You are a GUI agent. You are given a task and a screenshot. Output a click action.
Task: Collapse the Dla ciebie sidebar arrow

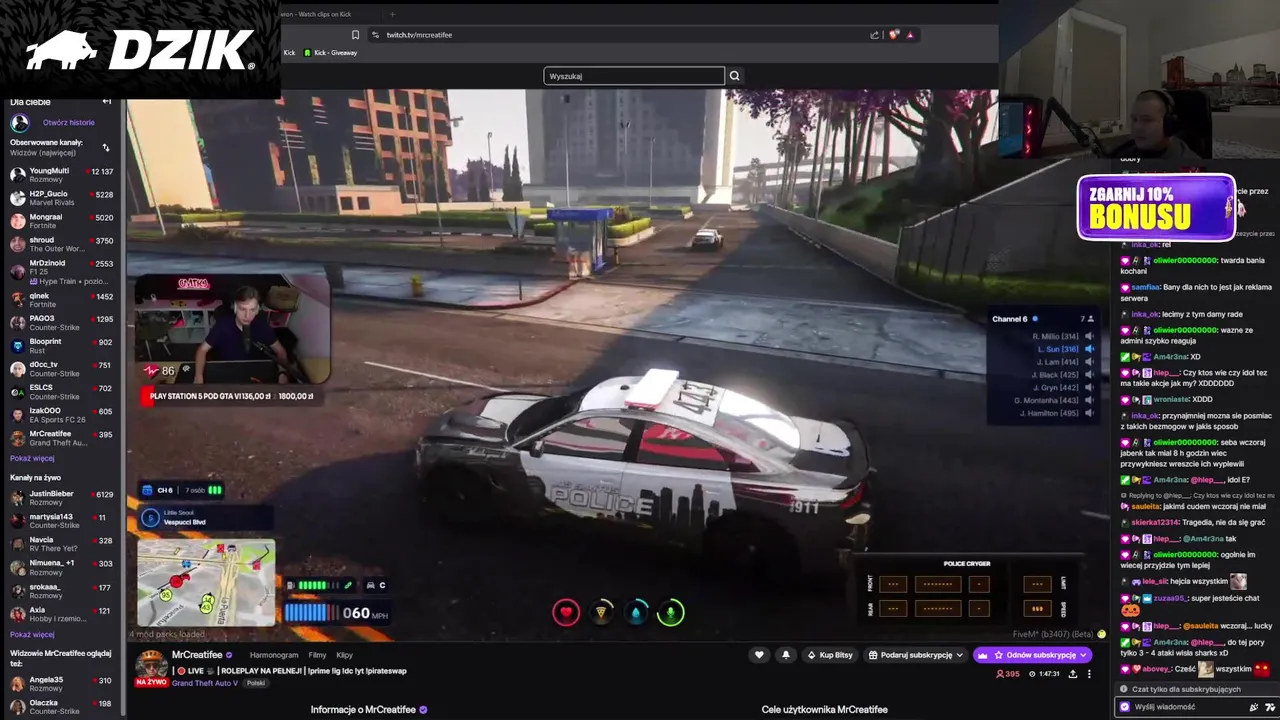click(x=107, y=102)
